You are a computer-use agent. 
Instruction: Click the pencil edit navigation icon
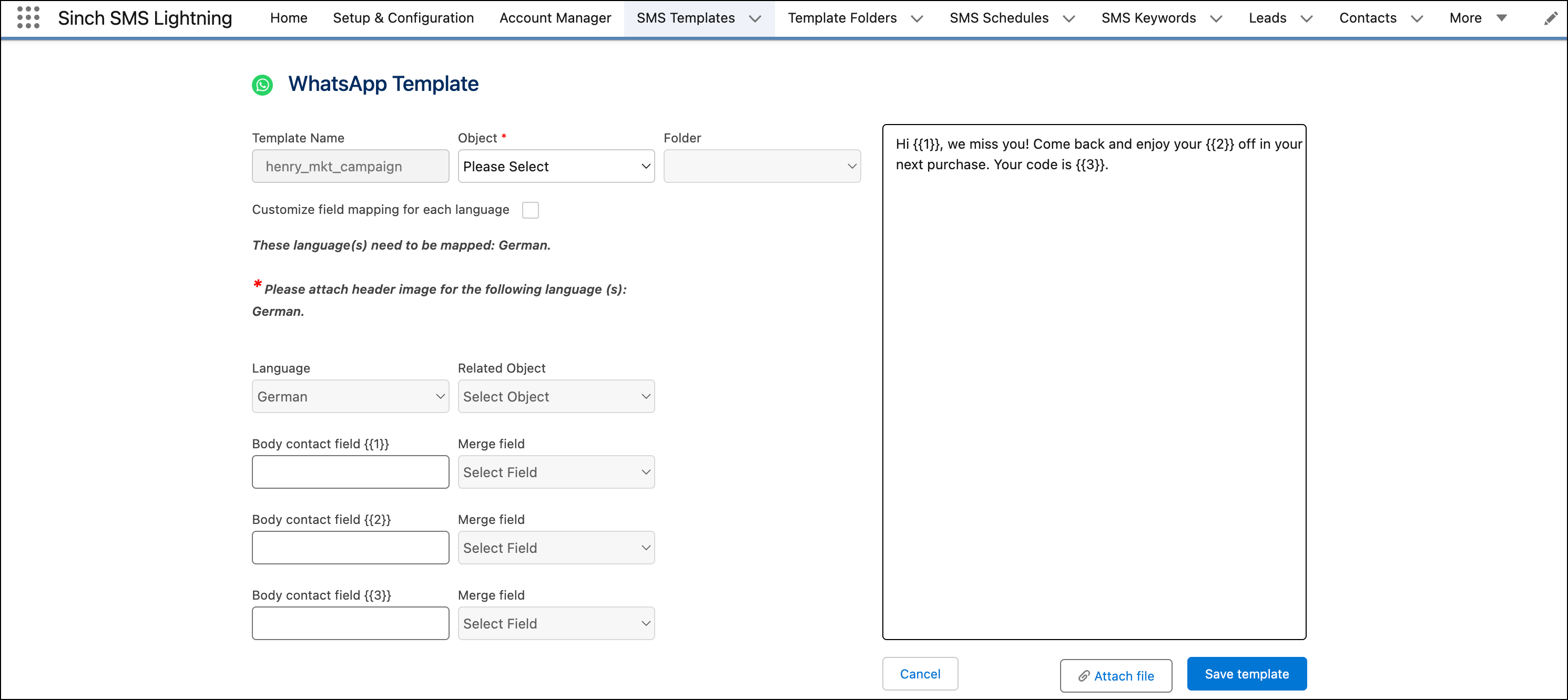1550,18
